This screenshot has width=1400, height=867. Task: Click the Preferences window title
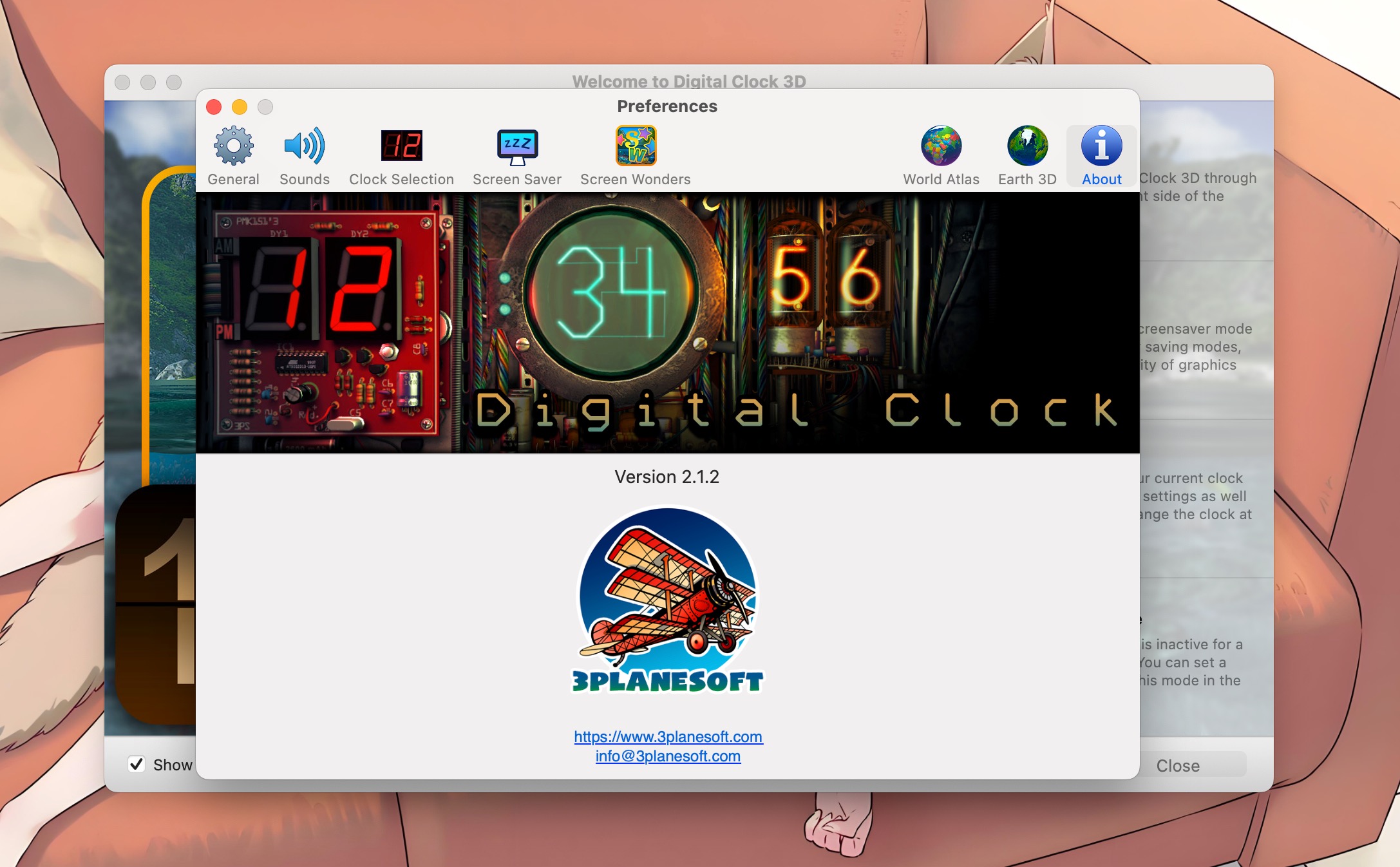point(667,106)
